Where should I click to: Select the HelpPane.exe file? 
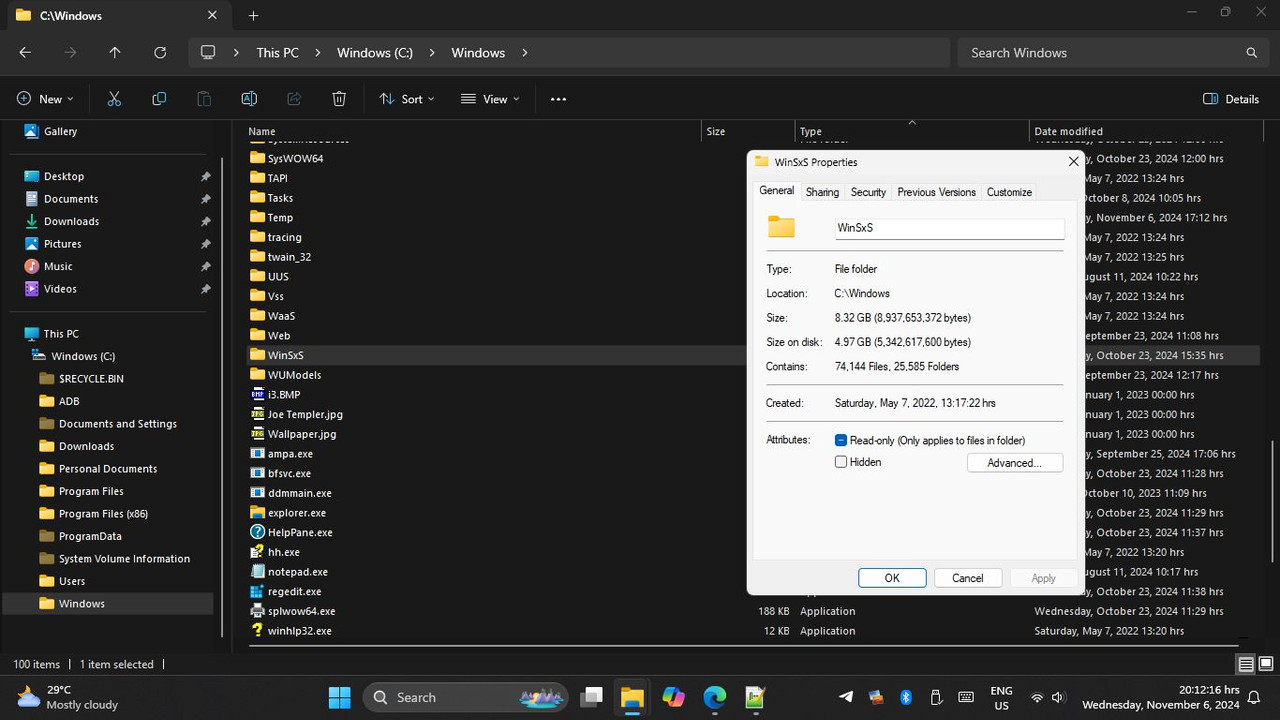pos(300,532)
